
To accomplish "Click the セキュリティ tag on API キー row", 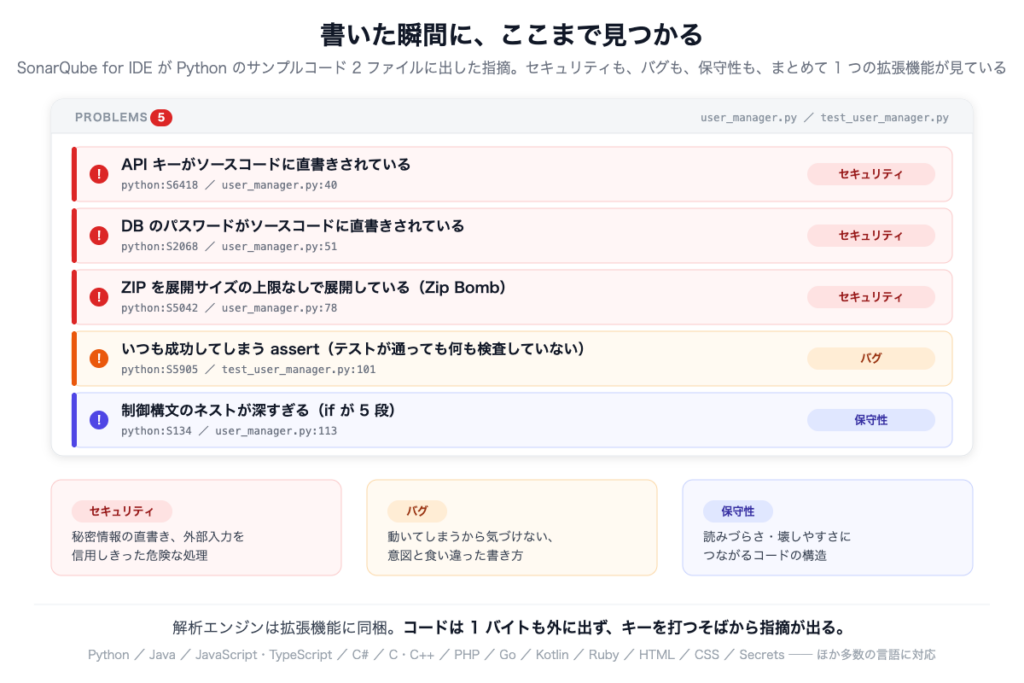I will click(x=871, y=174).
